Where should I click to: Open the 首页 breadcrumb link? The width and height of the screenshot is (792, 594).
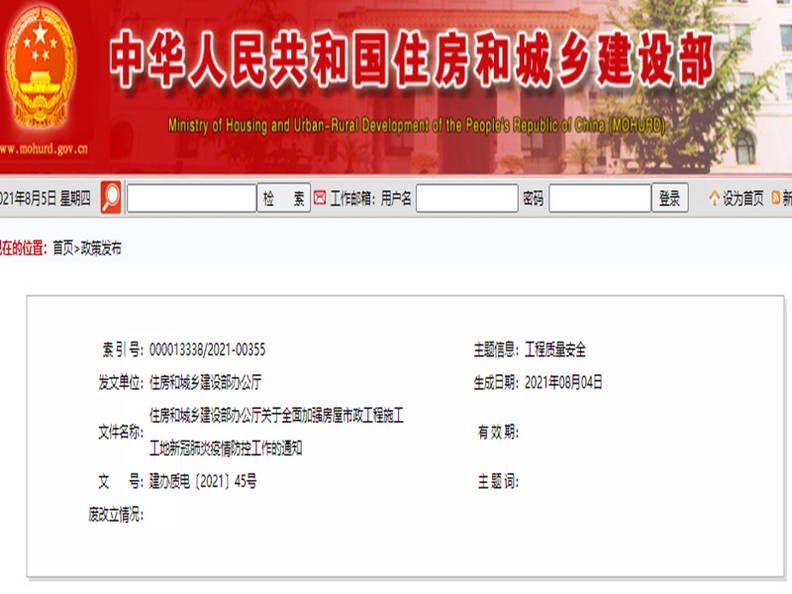pos(63,248)
